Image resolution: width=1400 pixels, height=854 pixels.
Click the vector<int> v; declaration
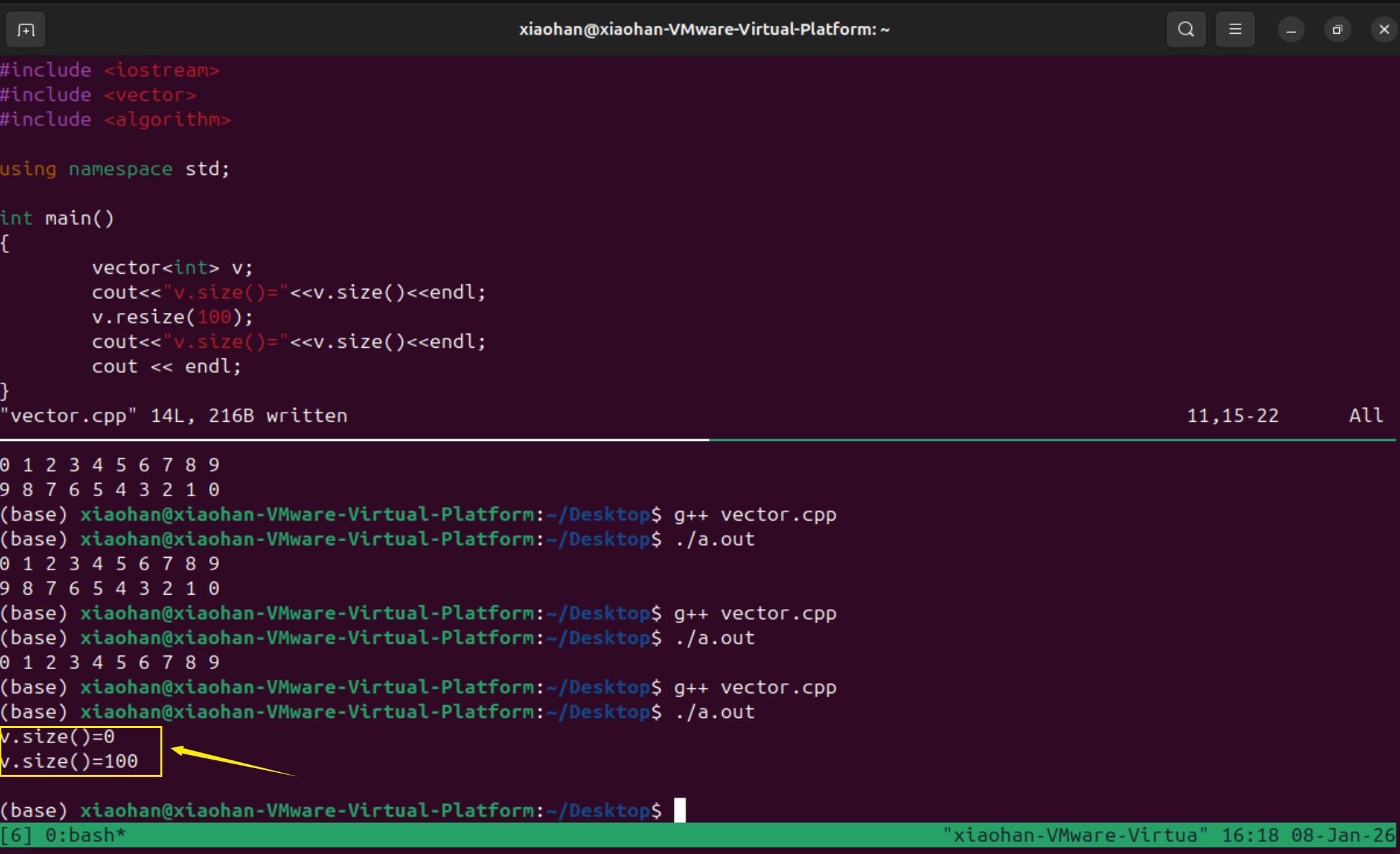point(172,268)
